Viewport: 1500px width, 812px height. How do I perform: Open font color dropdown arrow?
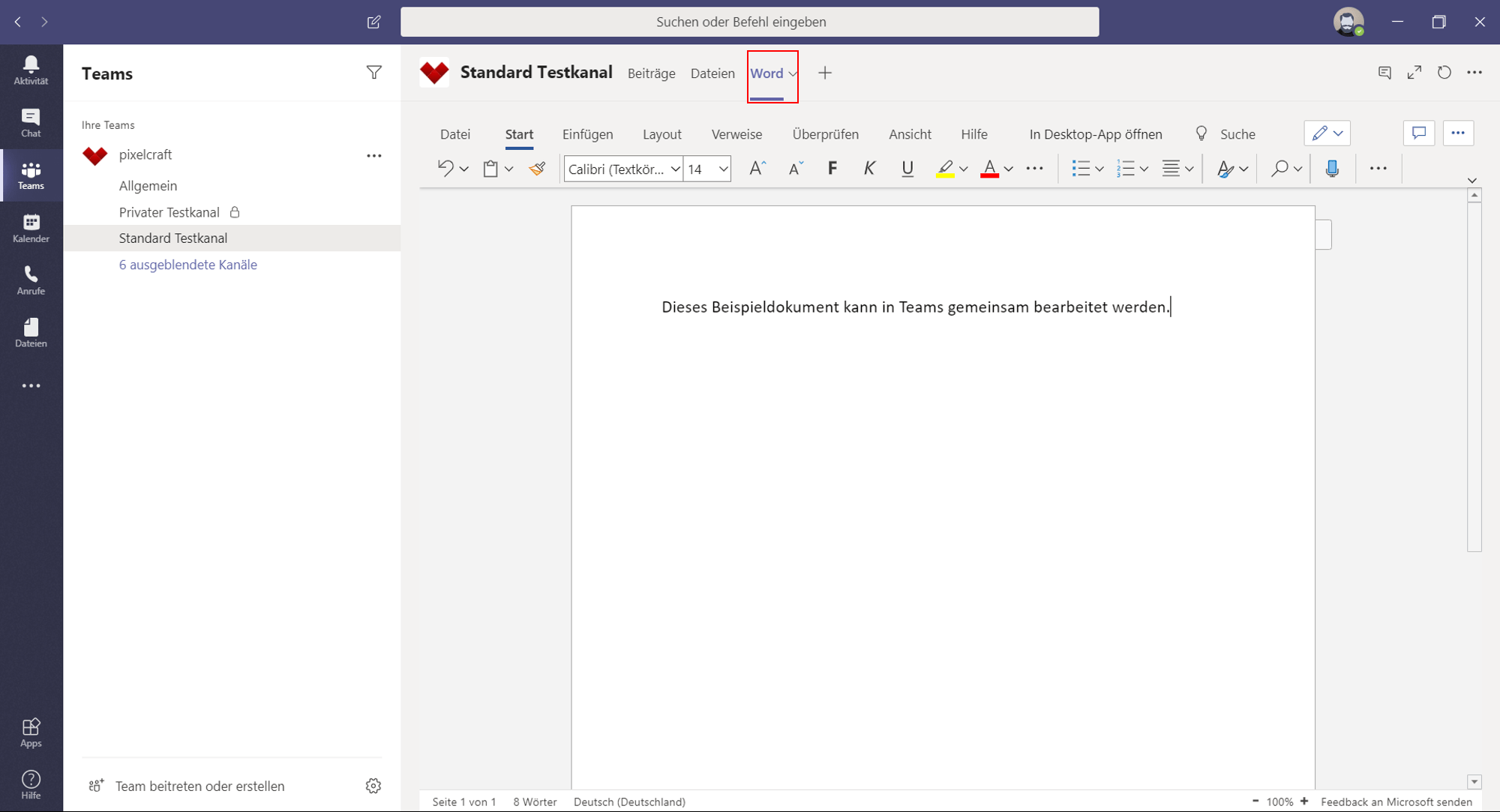1009,169
